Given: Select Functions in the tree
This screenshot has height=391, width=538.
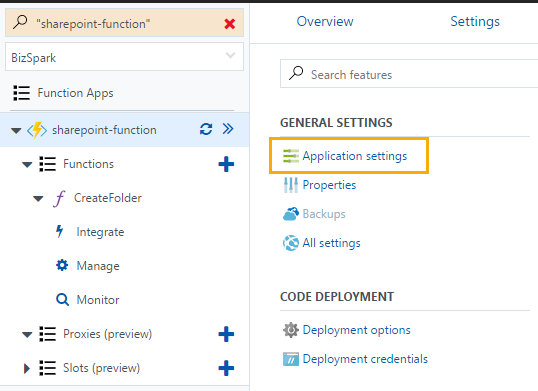Looking at the screenshot, I should click(x=88, y=164).
